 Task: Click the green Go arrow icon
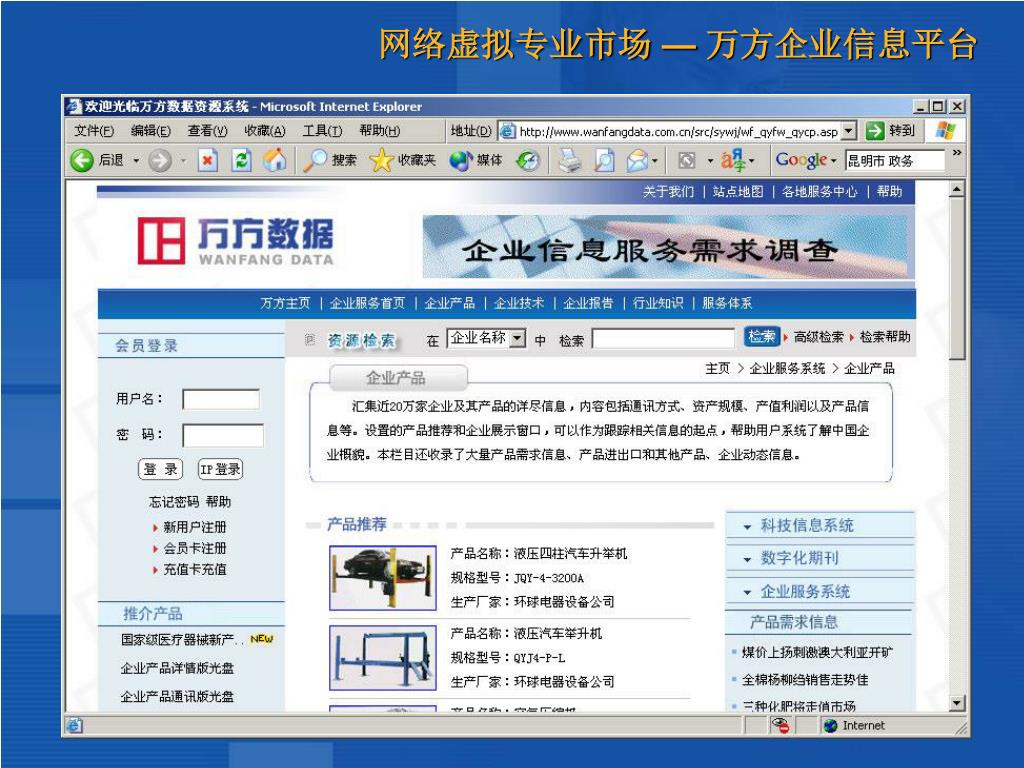tap(874, 131)
